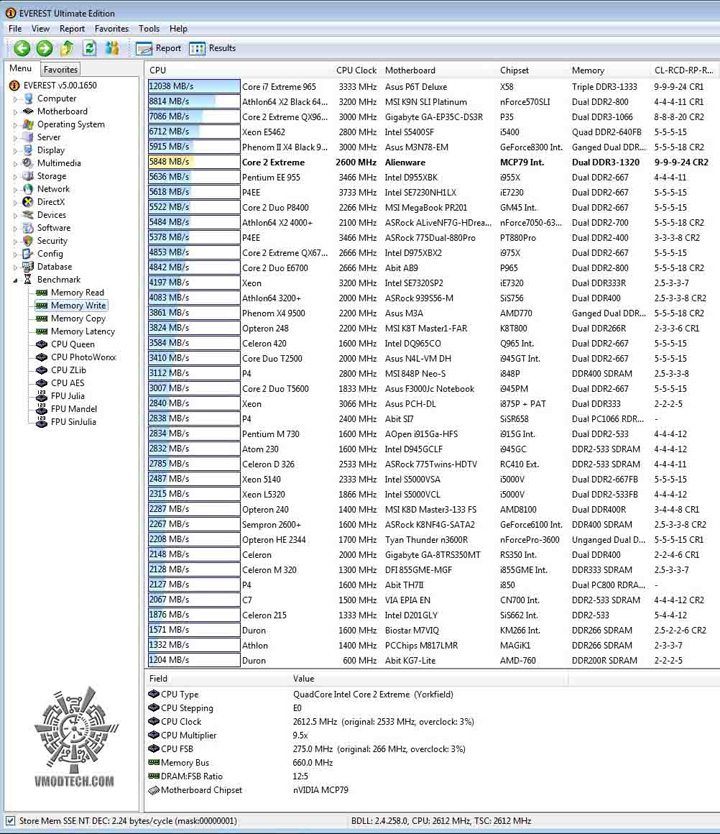720x834 pixels.
Task: Open the Tools menu
Action: point(149,29)
